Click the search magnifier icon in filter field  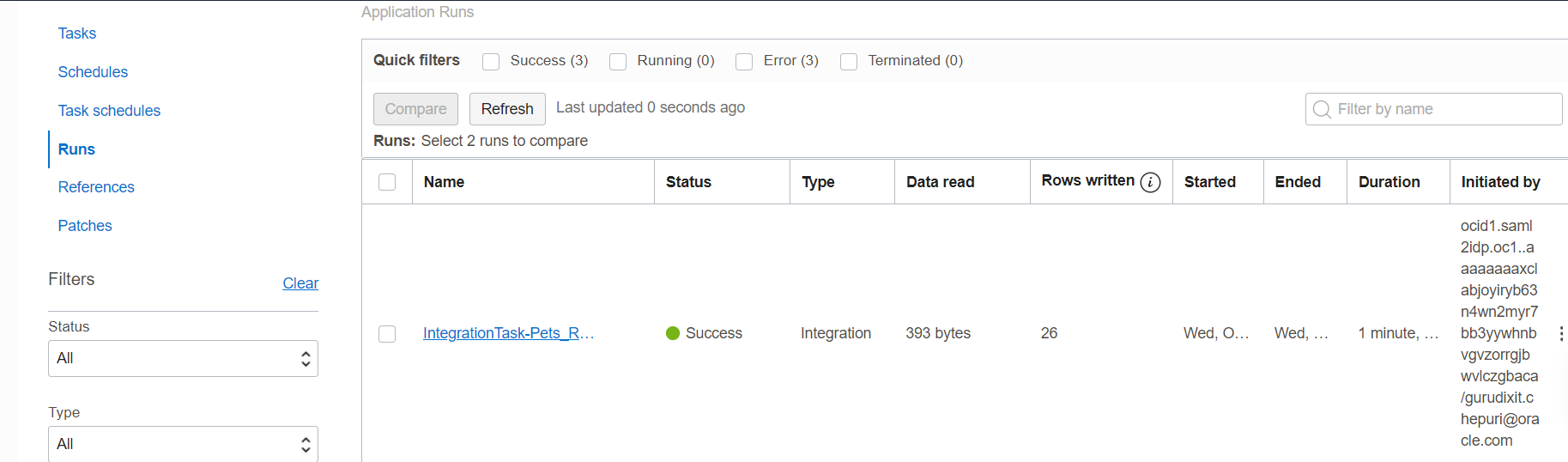point(1322,110)
